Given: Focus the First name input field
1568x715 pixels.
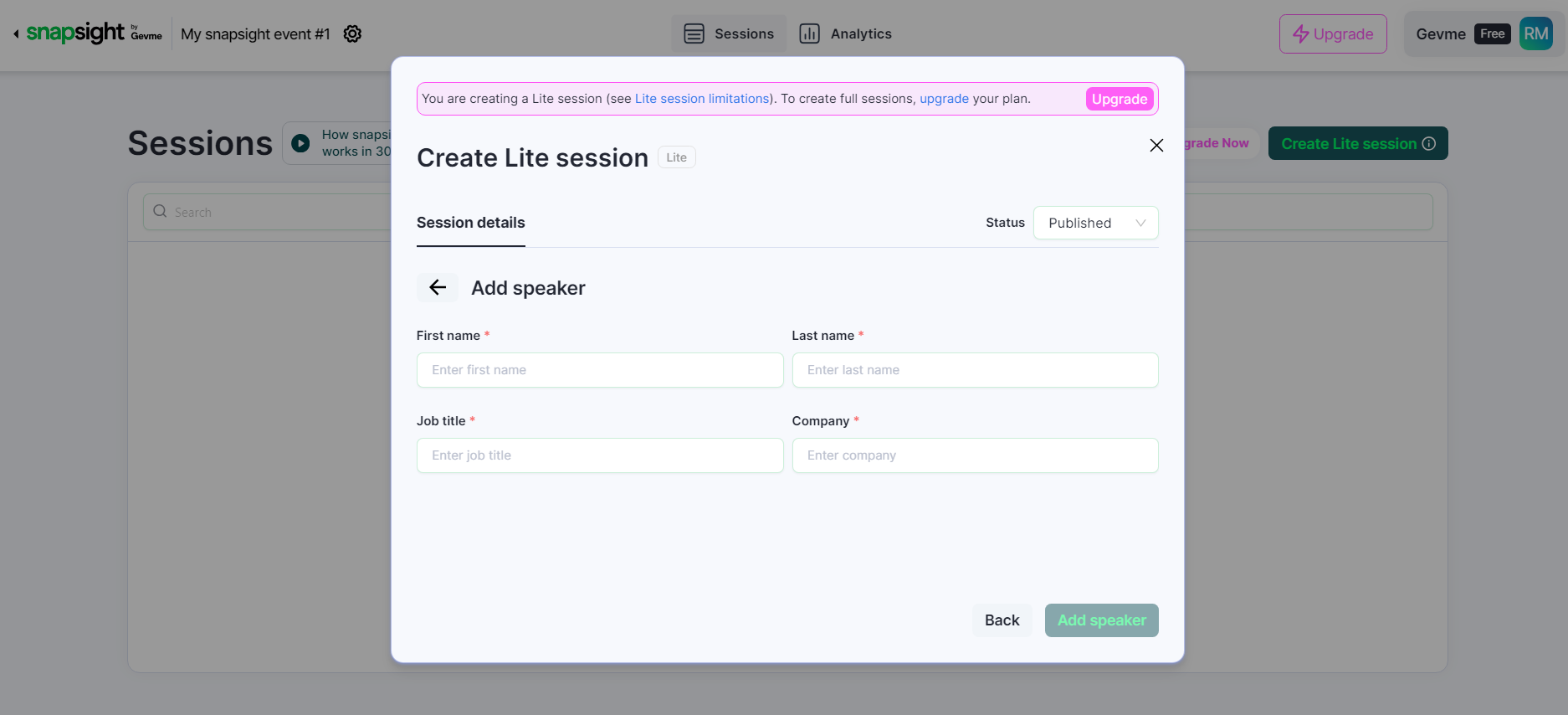Looking at the screenshot, I should coord(600,370).
